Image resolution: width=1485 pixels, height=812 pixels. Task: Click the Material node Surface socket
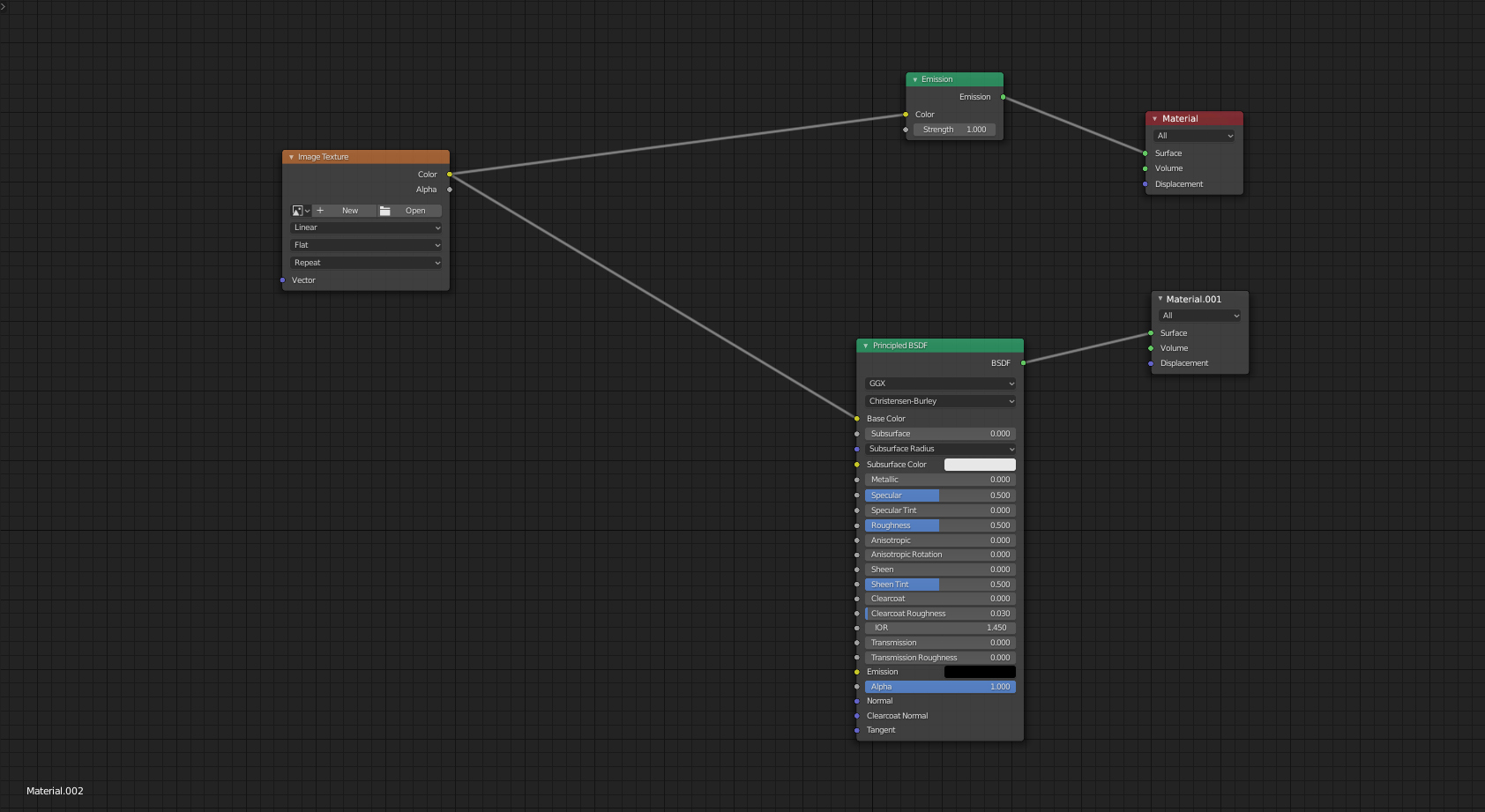click(1145, 153)
